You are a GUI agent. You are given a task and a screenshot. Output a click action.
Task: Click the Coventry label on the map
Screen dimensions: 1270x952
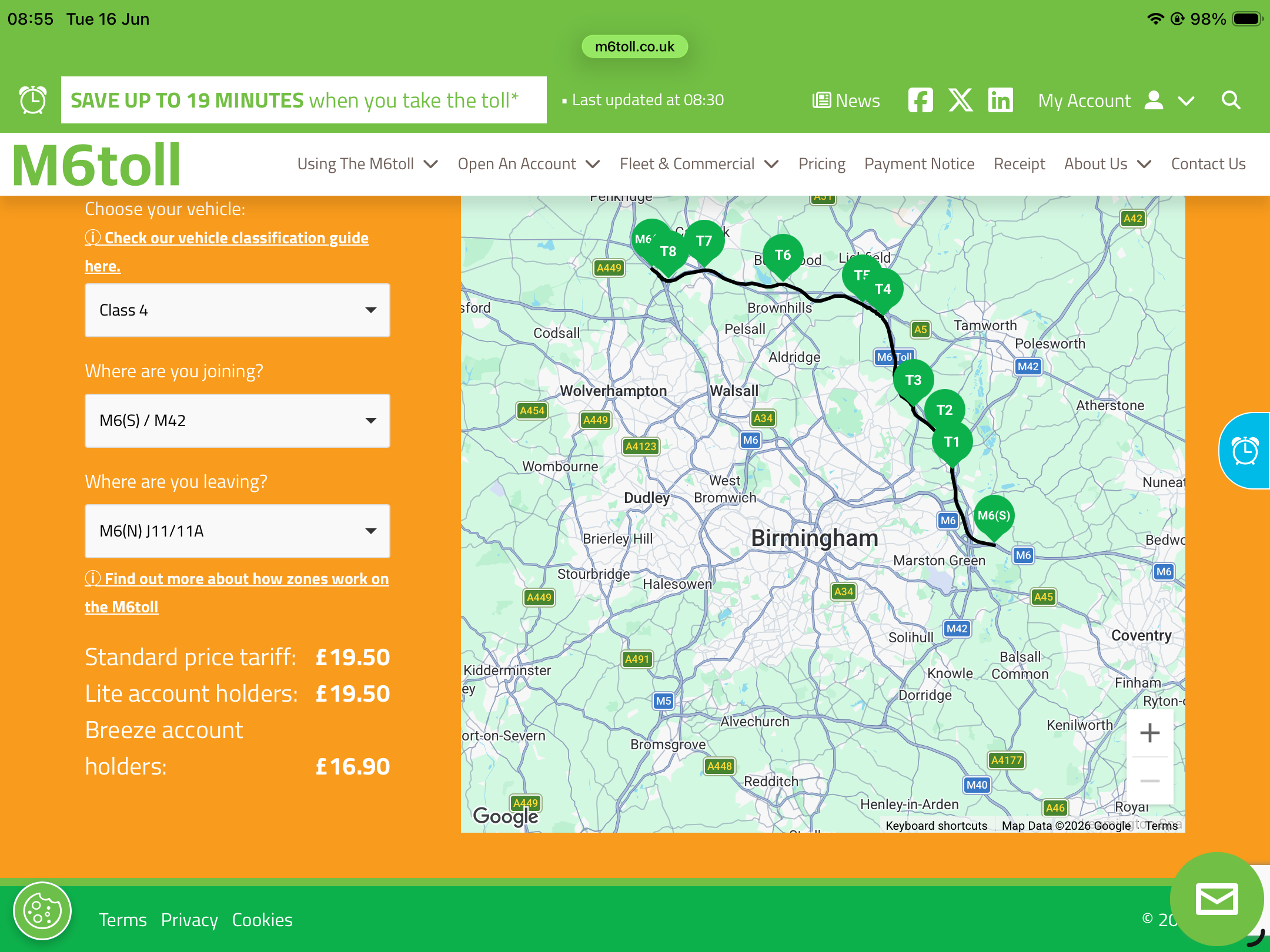coord(1141,635)
